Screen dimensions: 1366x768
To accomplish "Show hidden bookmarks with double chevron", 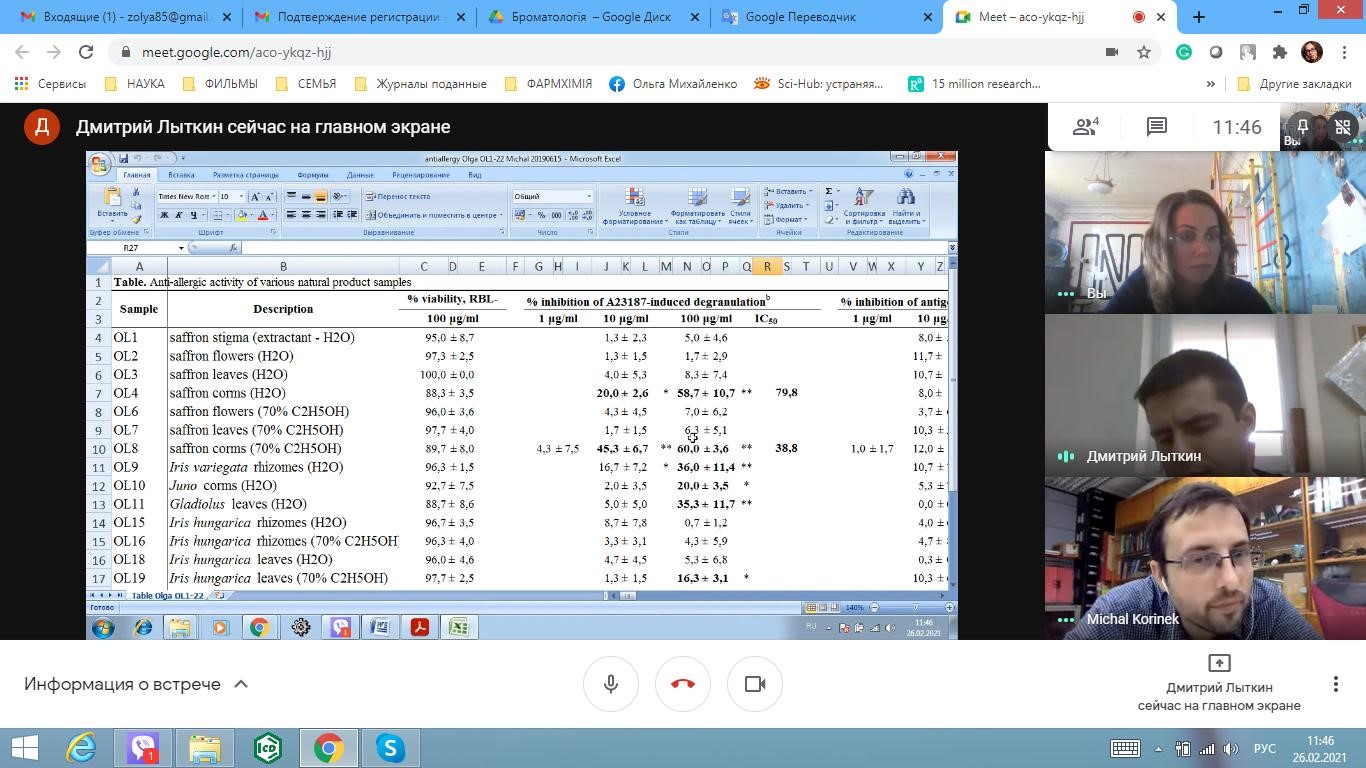I will point(1210,84).
